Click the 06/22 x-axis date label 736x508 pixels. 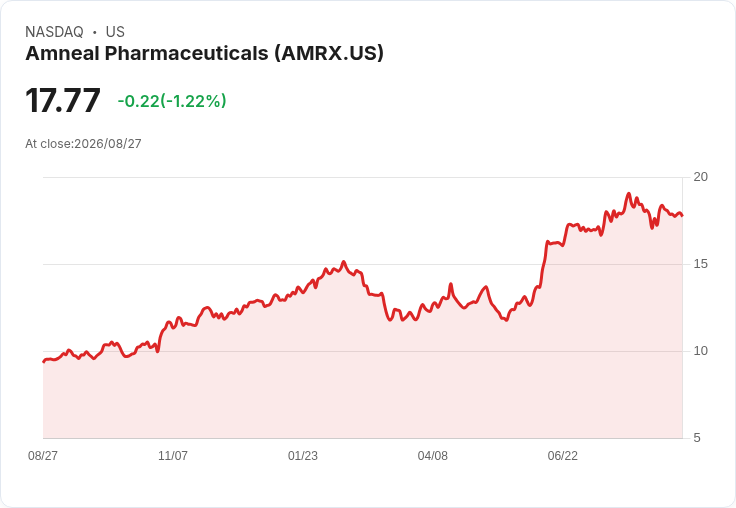pyautogui.click(x=563, y=455)
